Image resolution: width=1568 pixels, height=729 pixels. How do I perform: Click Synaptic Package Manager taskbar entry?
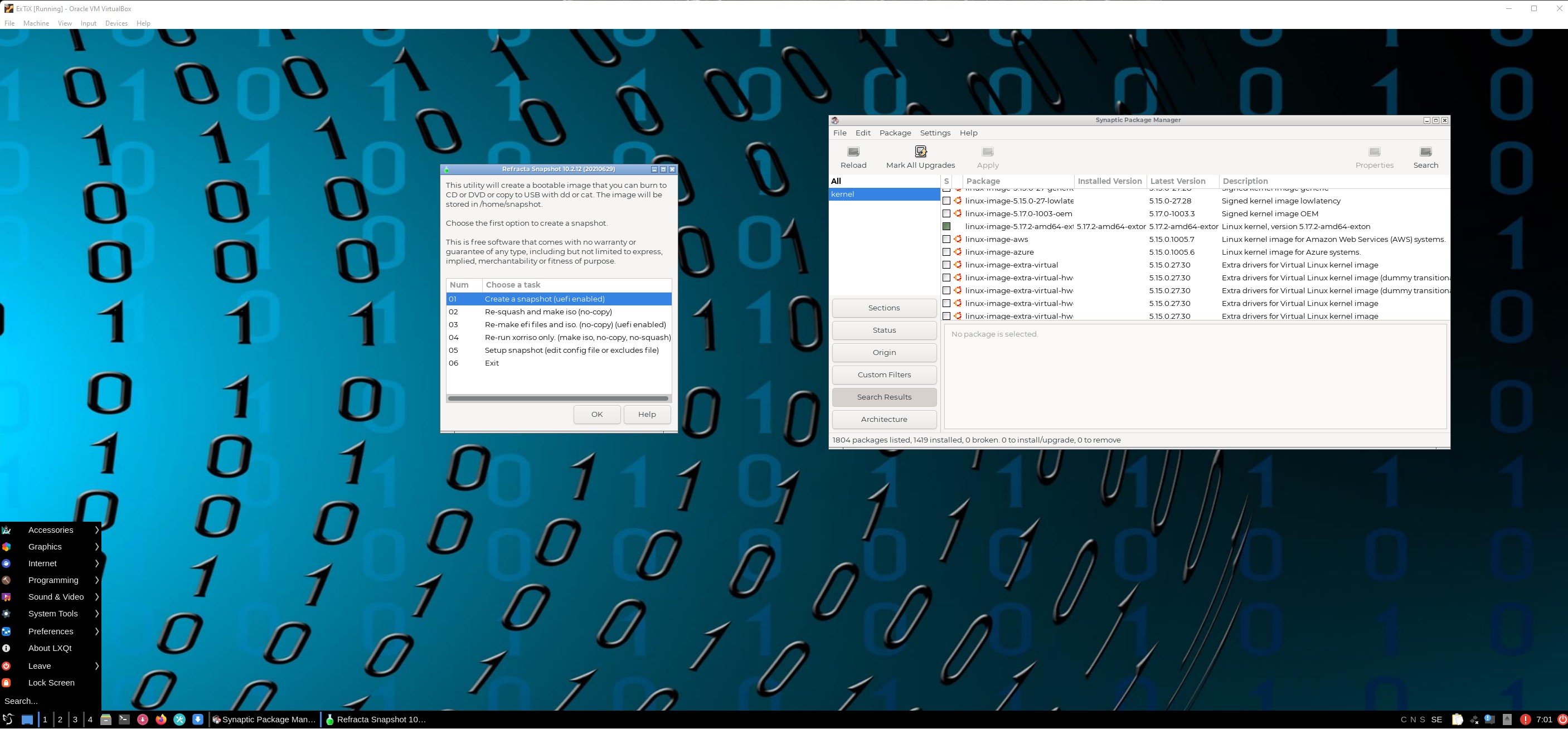coord(264,720)
